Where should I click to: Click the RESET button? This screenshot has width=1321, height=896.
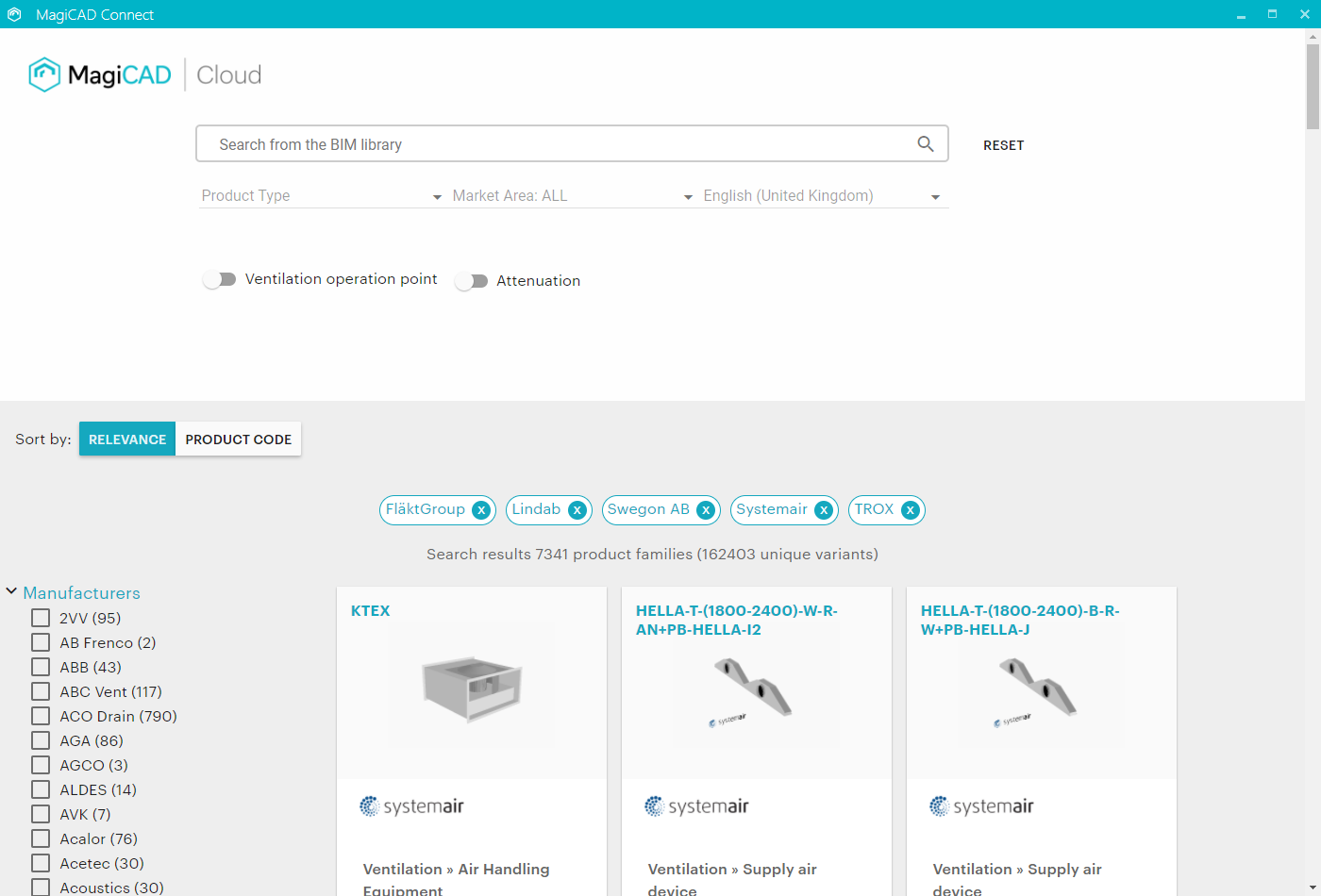(x=1003, y=145)
